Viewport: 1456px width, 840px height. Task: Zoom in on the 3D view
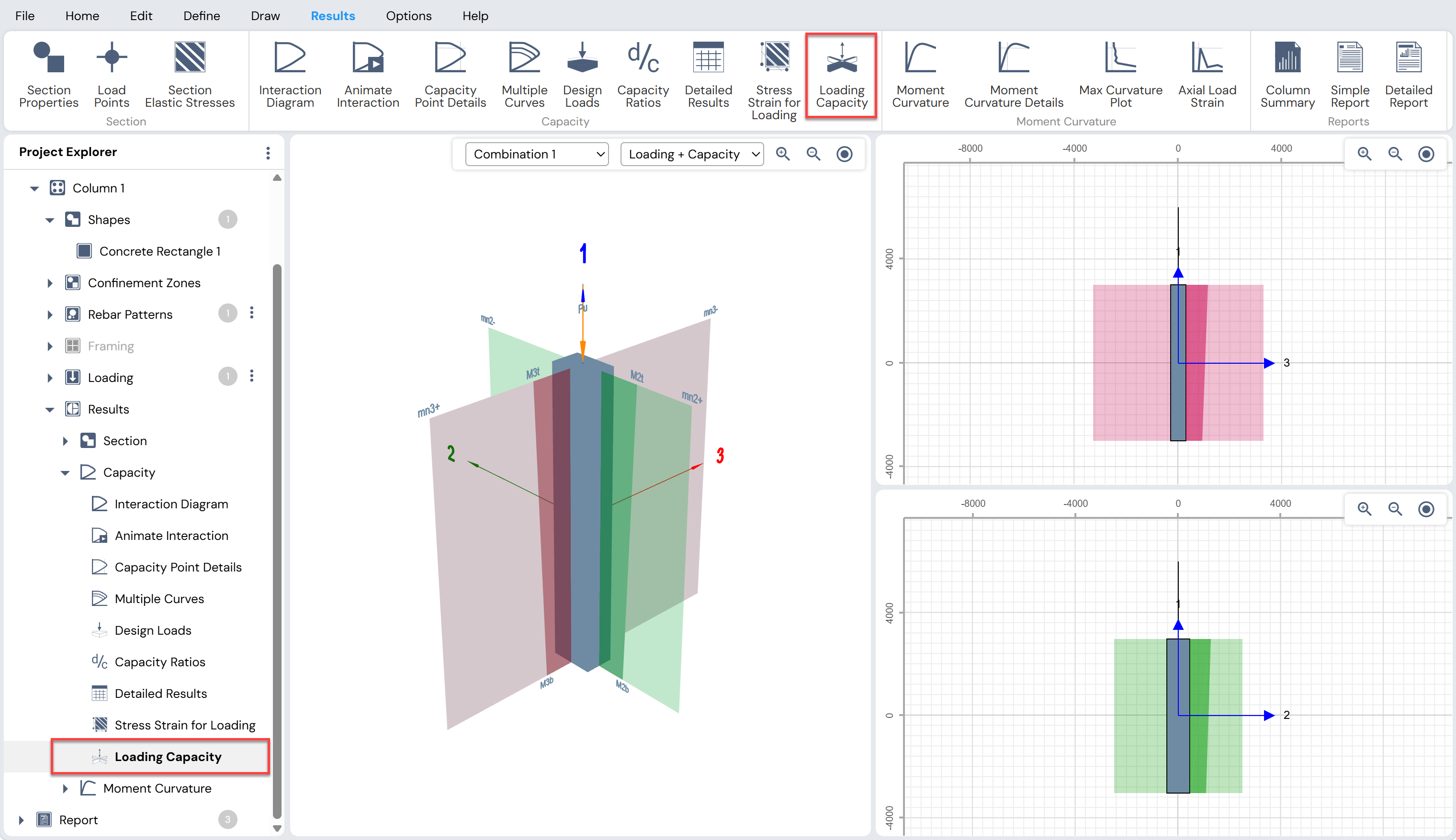[x=782, y=154]
